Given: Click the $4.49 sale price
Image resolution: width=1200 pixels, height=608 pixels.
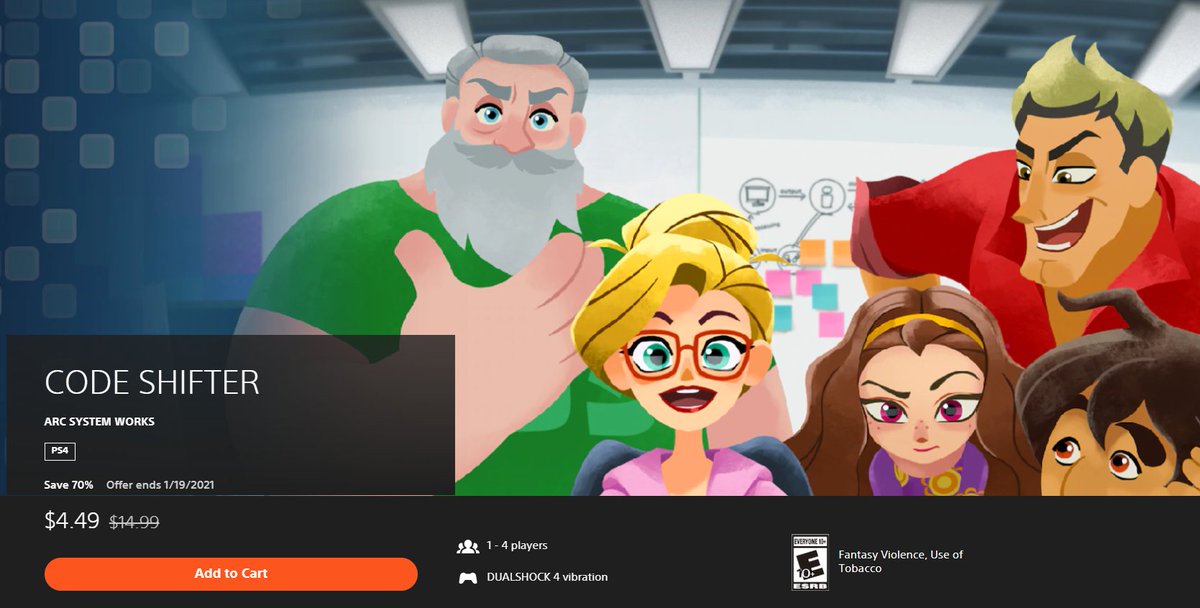Looking at the screenshot, I should 72,520.
